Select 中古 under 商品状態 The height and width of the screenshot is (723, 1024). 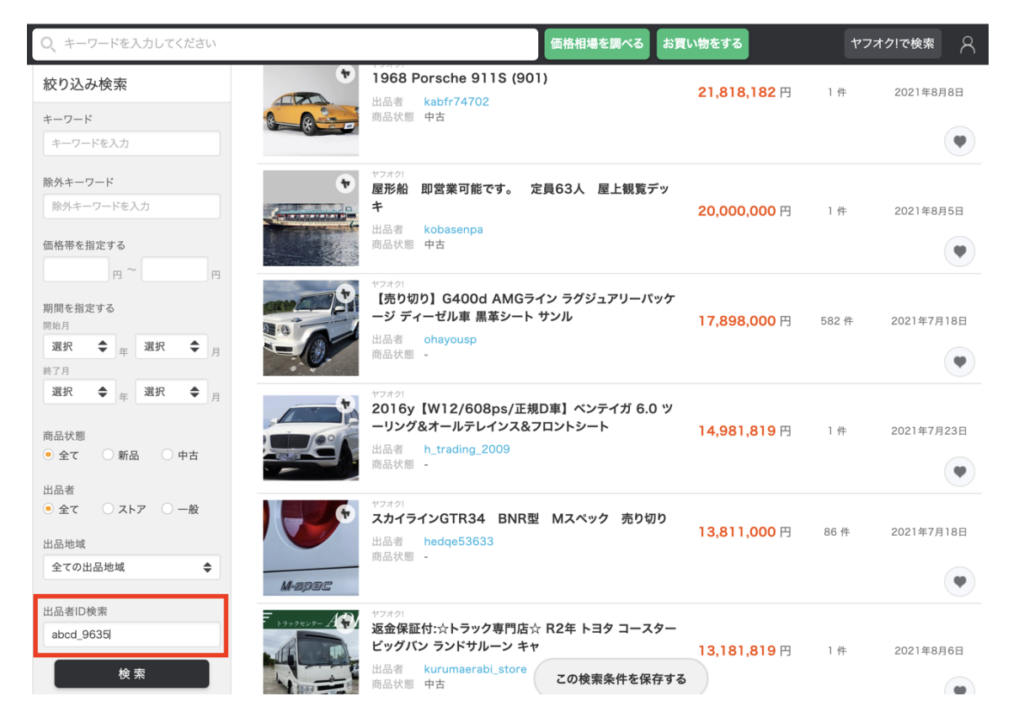[x=167, y=455]
